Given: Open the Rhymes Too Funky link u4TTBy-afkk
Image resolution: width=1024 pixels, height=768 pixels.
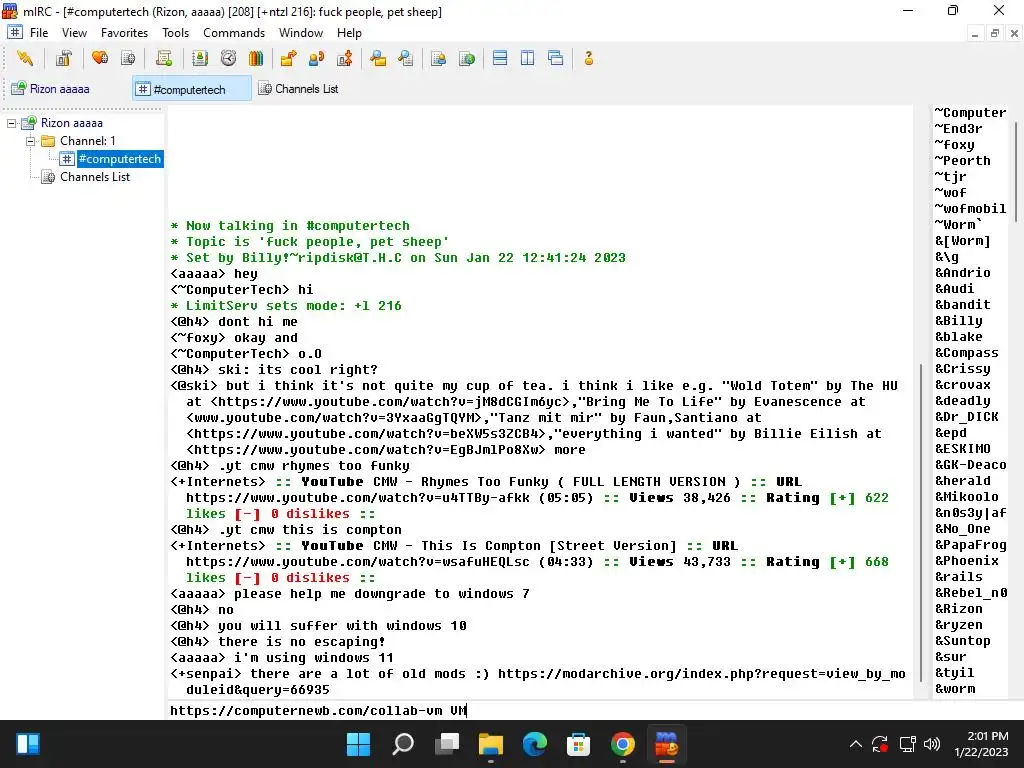Looking at the screenshot, I should tap(358, 498).
